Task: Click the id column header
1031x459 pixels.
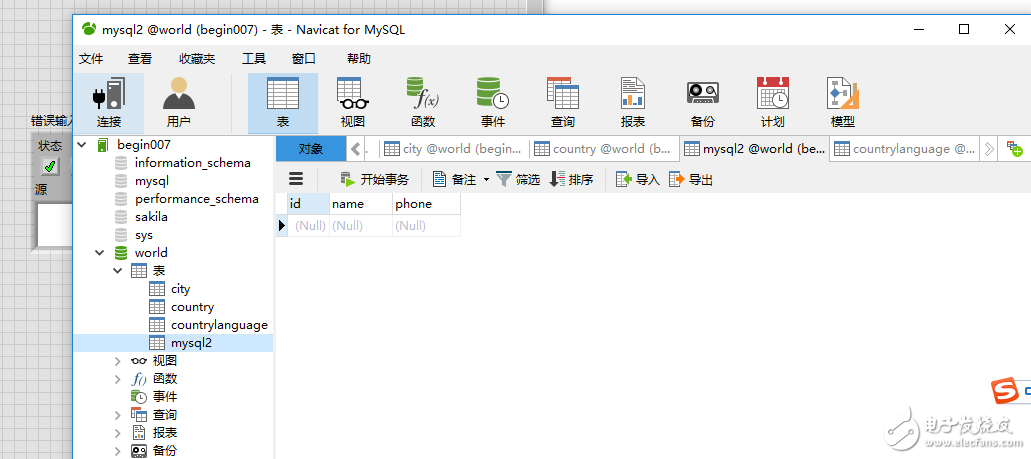Action: pos(308,204)
